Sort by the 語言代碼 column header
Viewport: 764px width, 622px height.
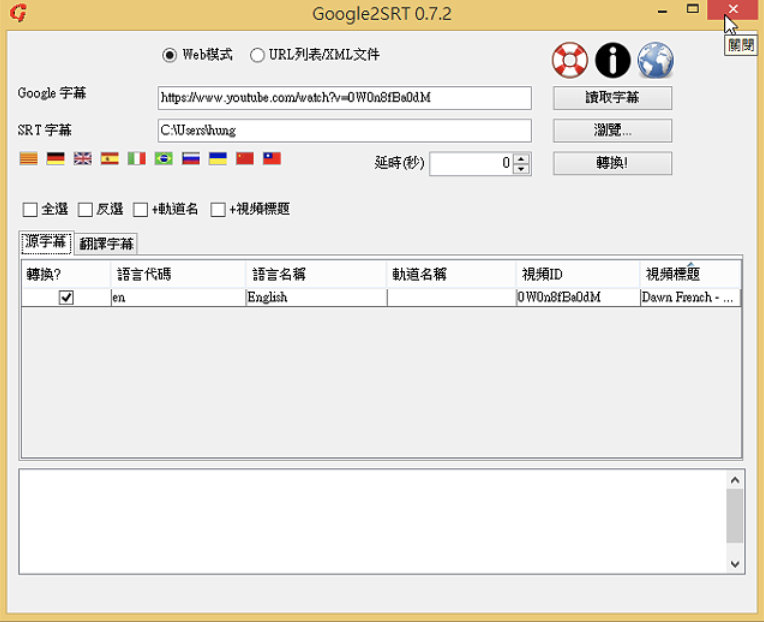(178, 274)
